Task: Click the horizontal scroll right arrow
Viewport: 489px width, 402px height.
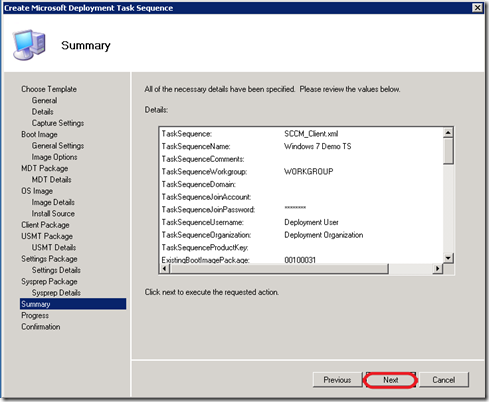Action: [438, 268]
